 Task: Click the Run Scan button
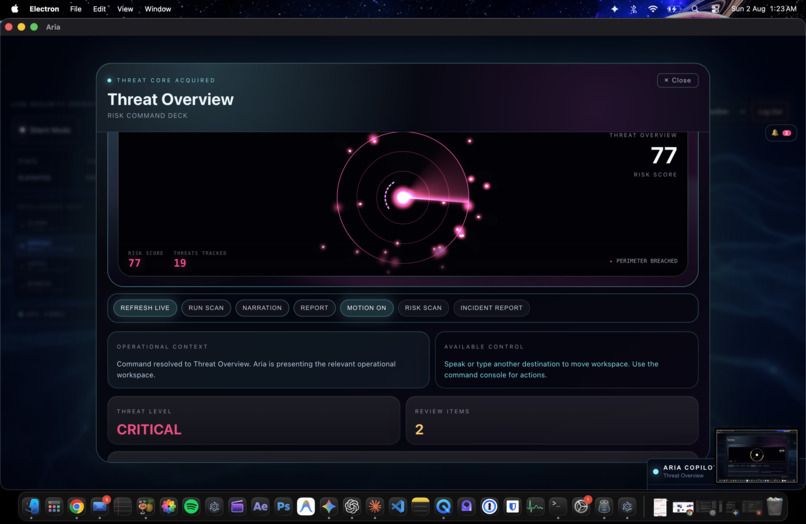(206, 308)
